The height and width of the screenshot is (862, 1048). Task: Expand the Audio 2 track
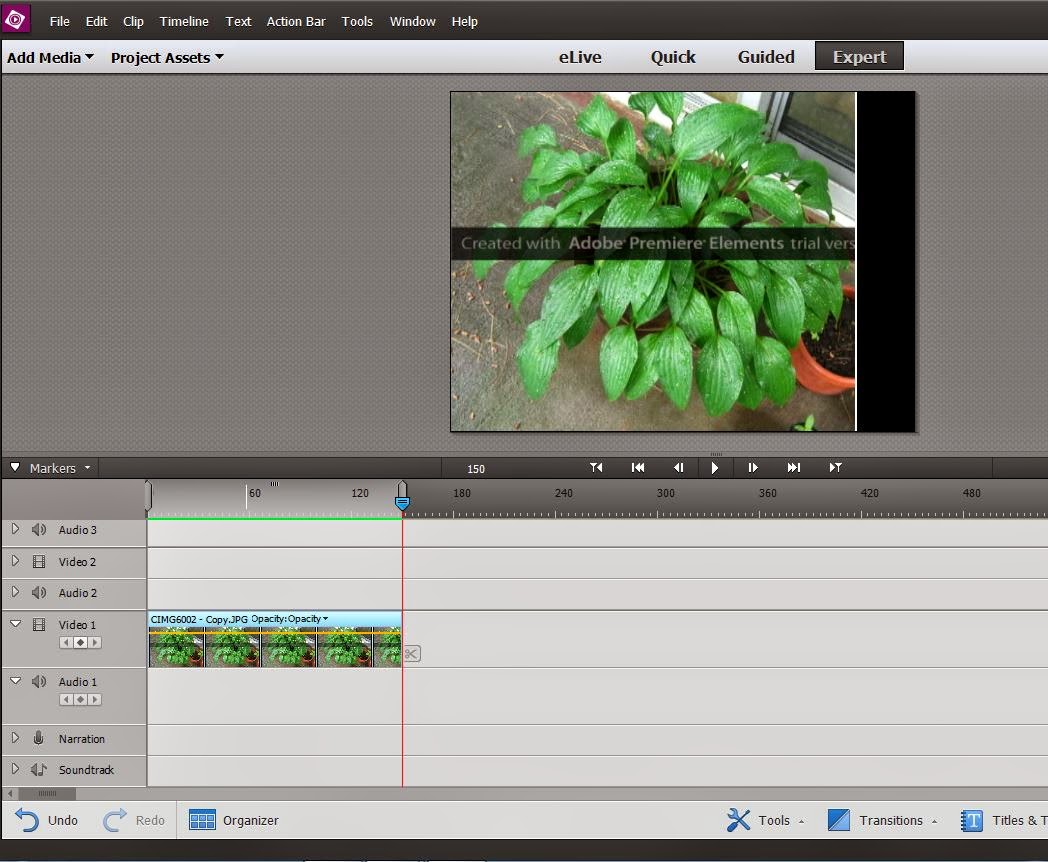point(15,592)
